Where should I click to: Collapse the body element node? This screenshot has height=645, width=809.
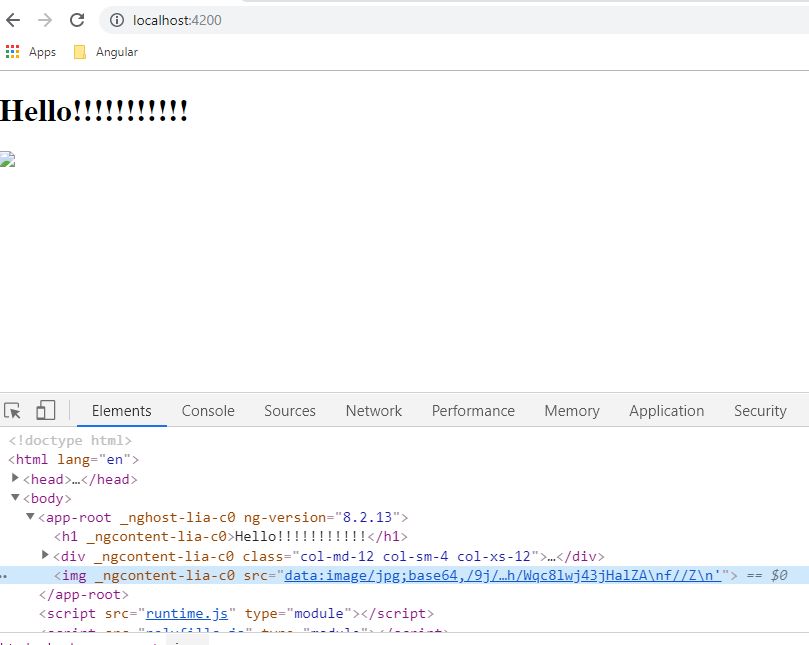click(x=15, y=497)
